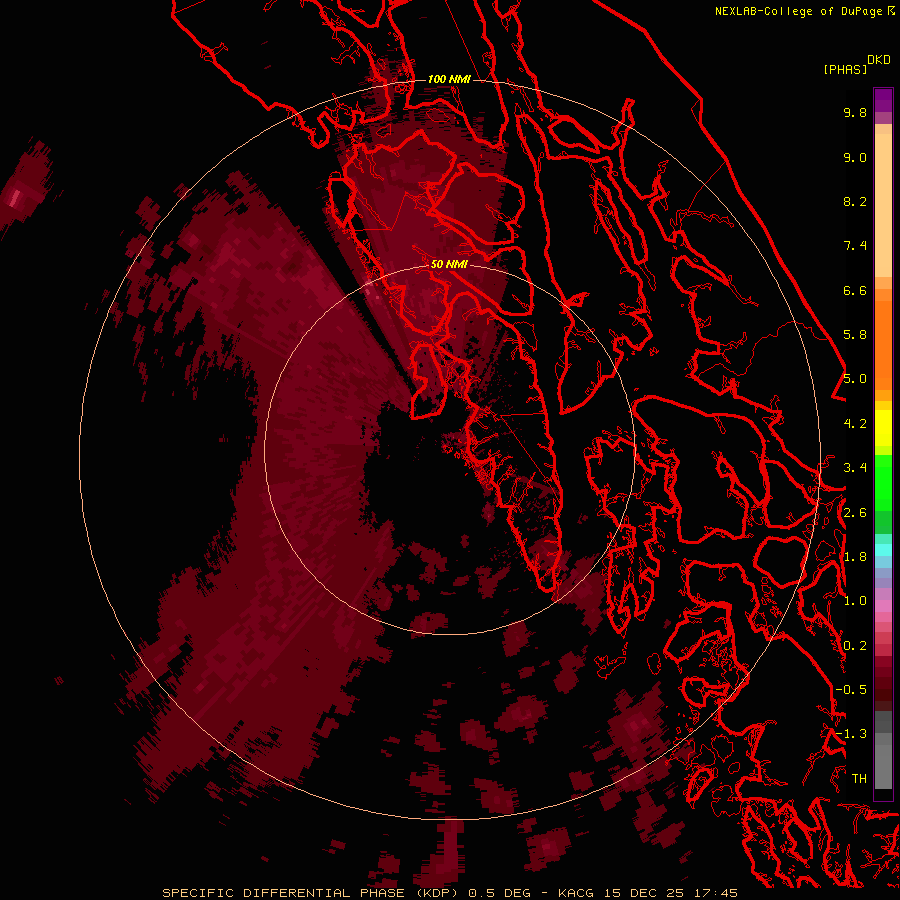Click the 9.0 value on the scale
The height and width of the screenshot is (900, 900).
coord(855,157)
